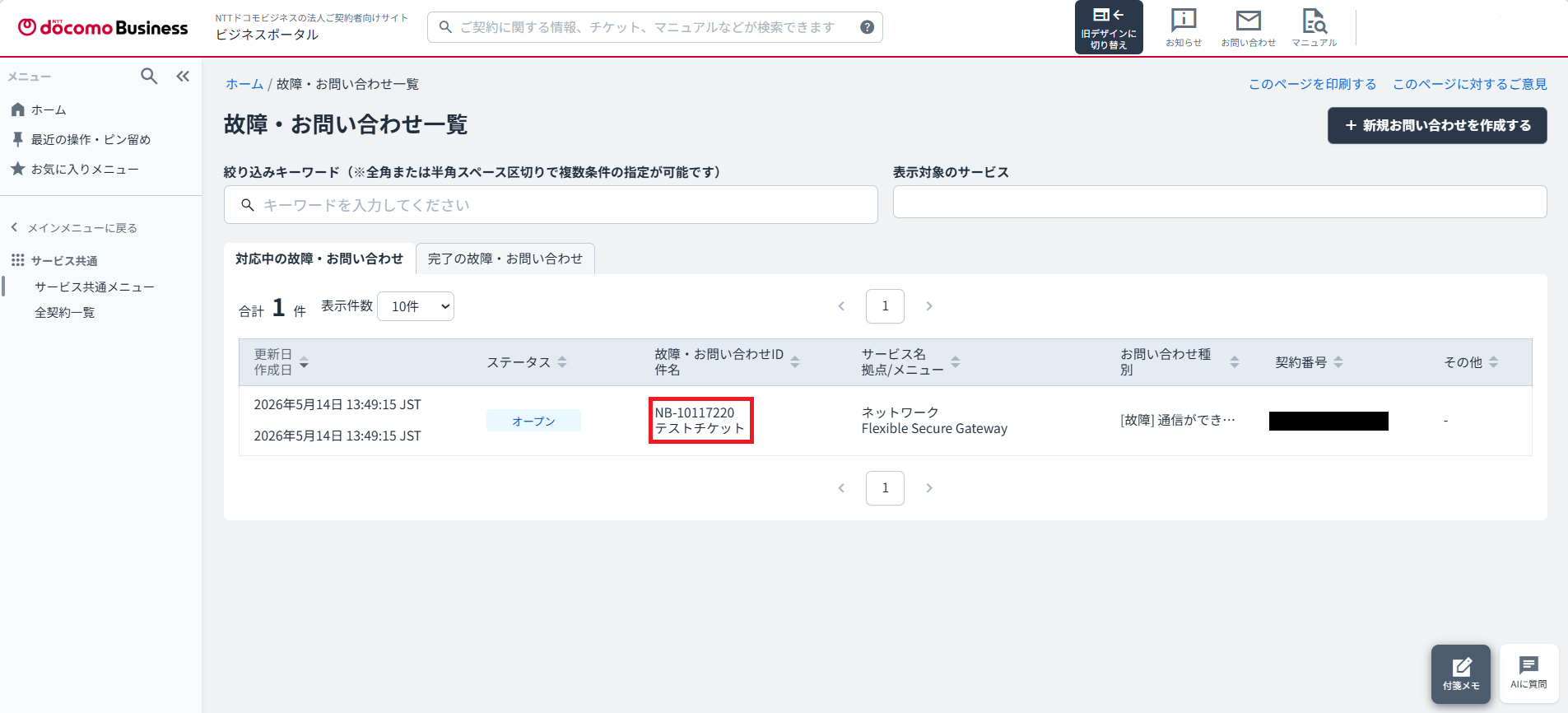This screenshot has width=1568, height=713.
Task: Go to ホーム in the sidebar
Action: click(49, 110)
